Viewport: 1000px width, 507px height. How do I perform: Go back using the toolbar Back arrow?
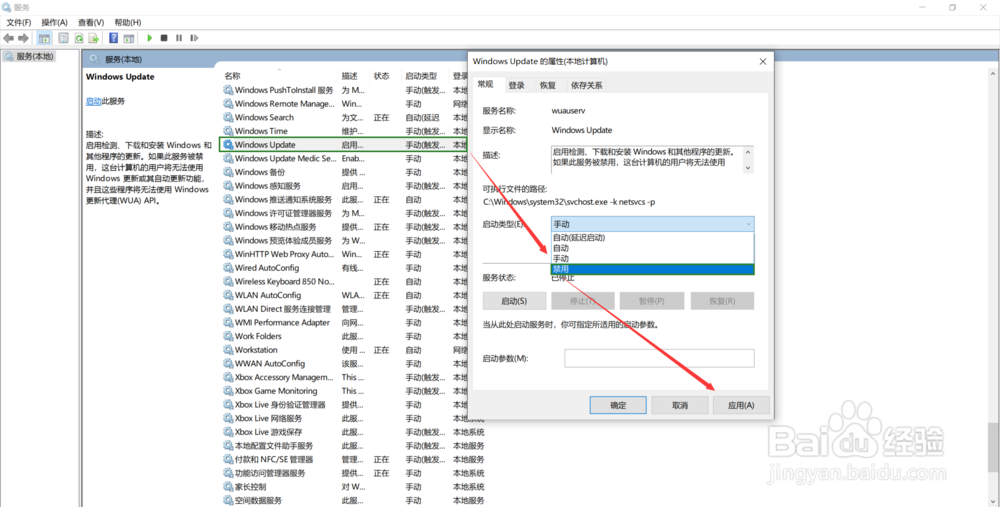8,38
